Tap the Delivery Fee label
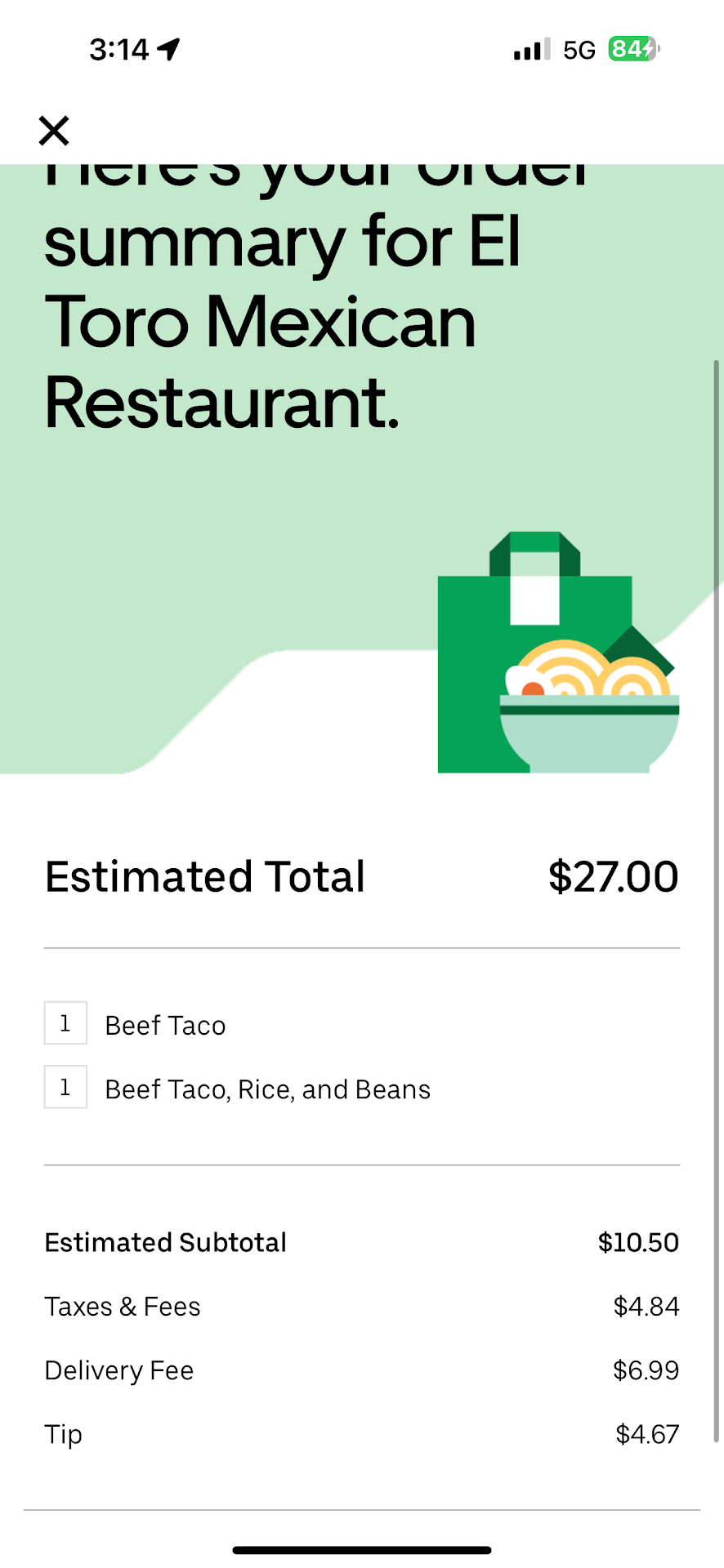Image resolution: width=724 pixels, height=1568 pixels. (x=119, y=1370)
